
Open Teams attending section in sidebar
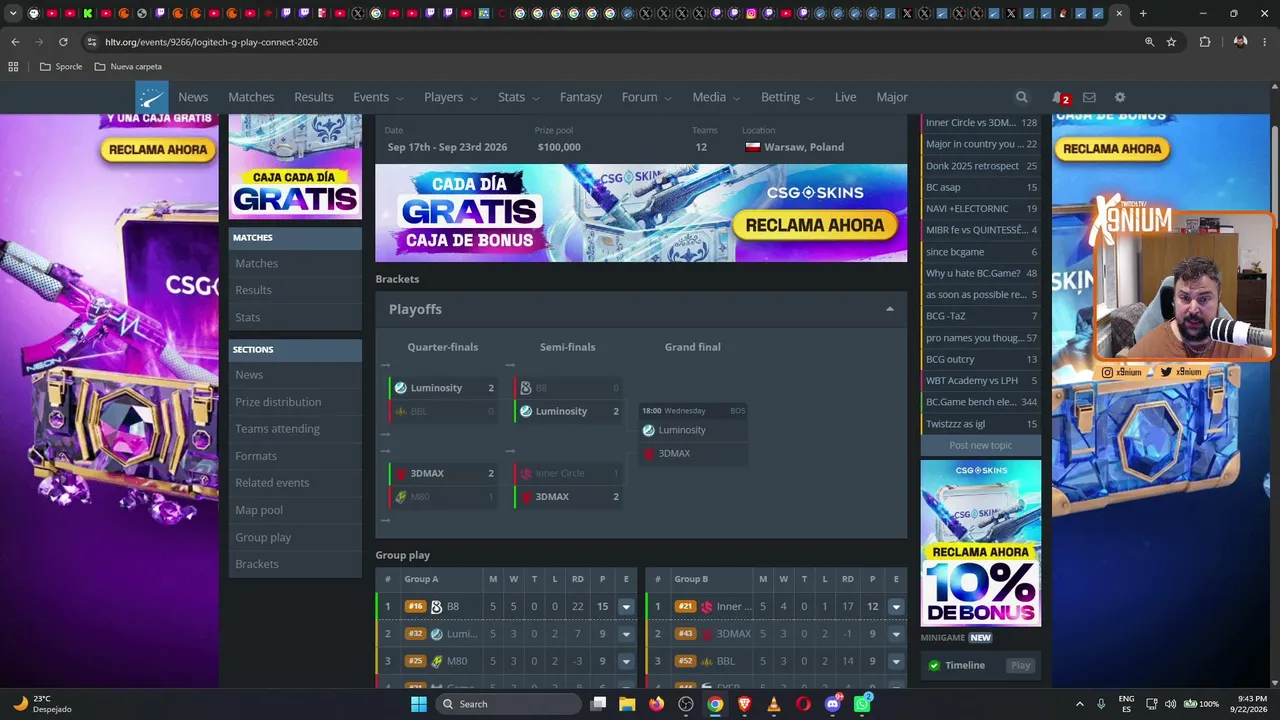295,429
